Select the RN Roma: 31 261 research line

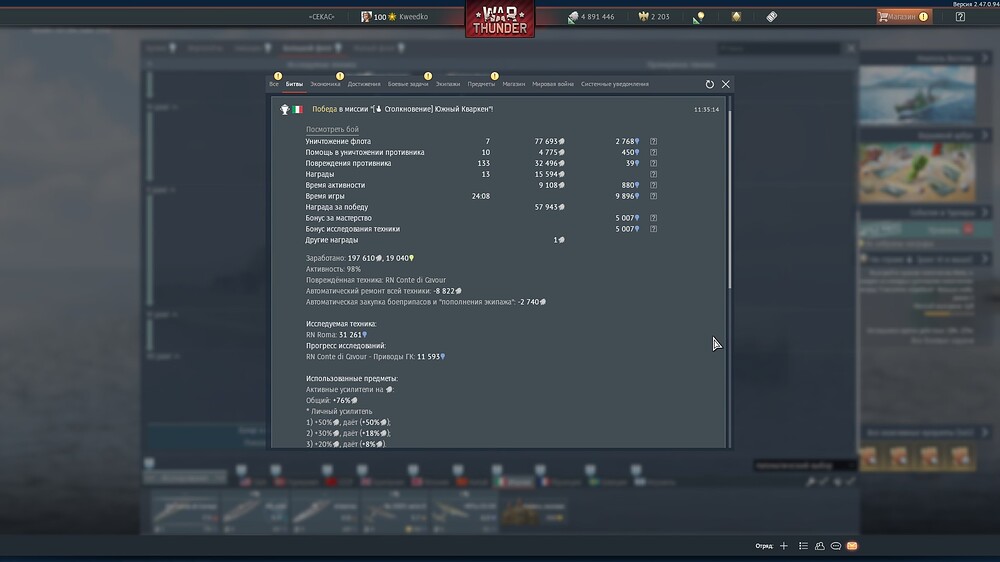click(x=336, y=335)
